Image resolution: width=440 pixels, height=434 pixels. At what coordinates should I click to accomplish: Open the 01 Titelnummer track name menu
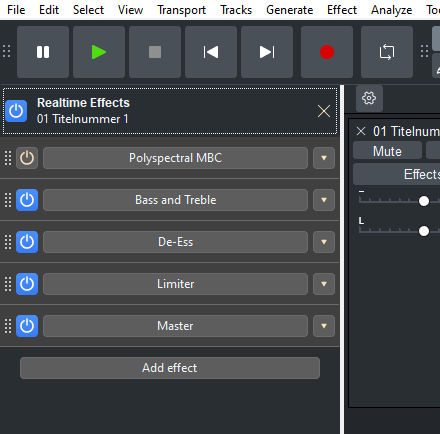click(406, 131)
